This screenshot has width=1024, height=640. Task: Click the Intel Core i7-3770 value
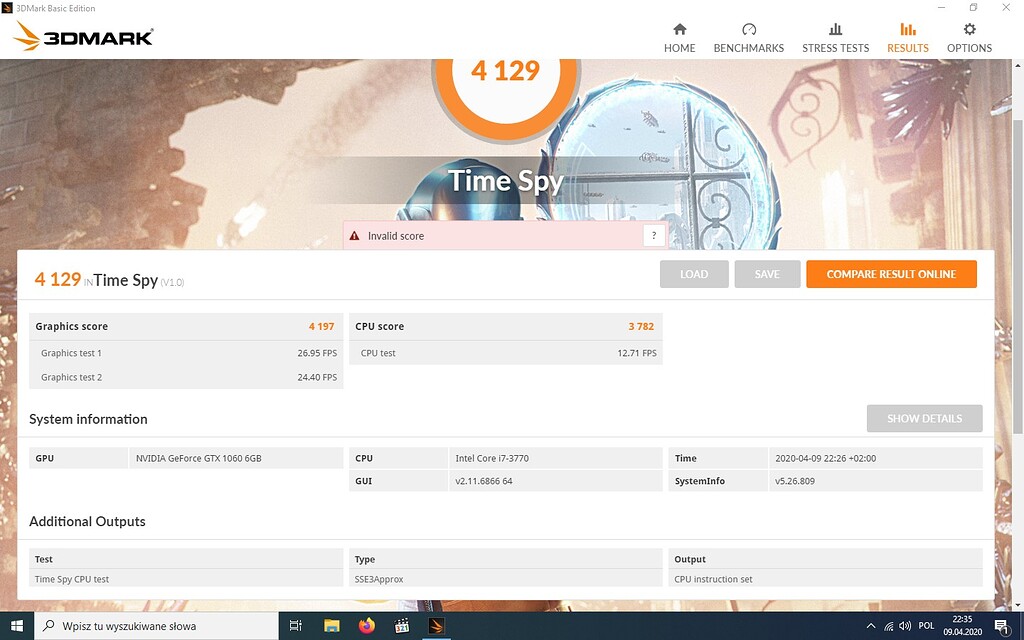[492, 458]
